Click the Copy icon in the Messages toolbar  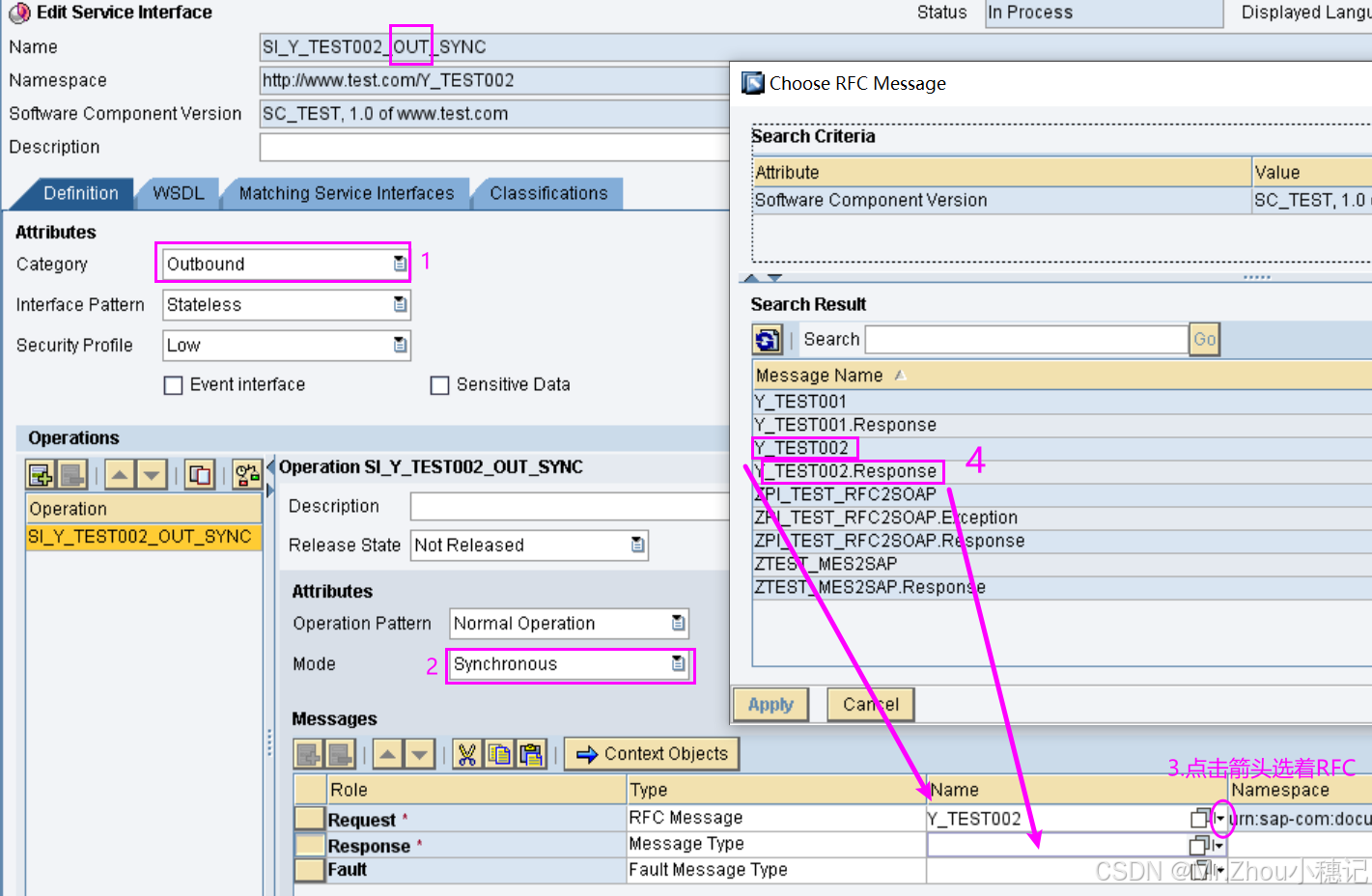pyautogui.click(x=499, y=754)
